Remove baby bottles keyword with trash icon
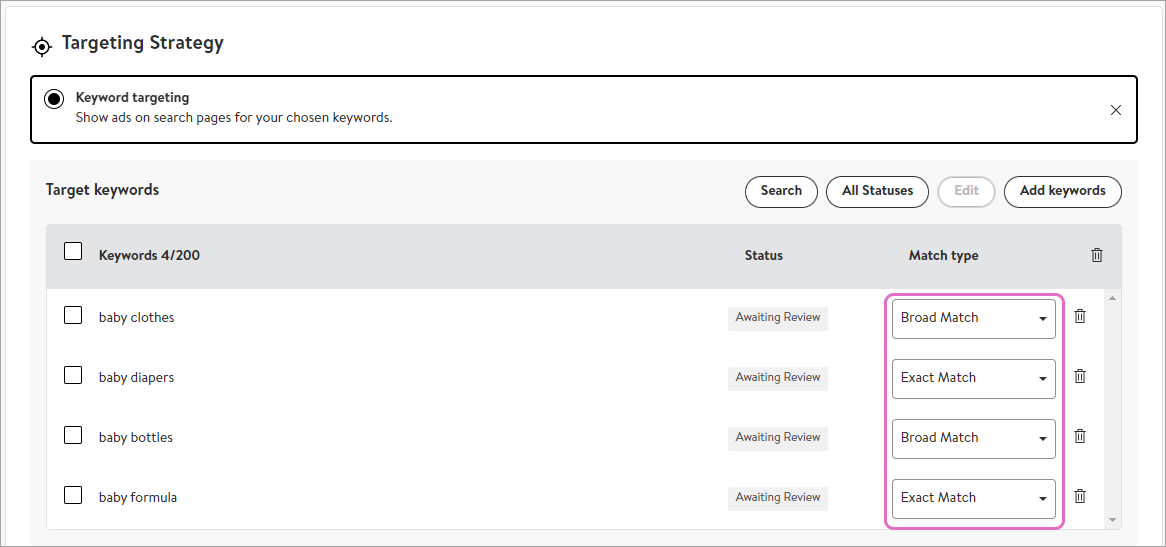The image size is (1166, 547). click(x=1080, y=437)
